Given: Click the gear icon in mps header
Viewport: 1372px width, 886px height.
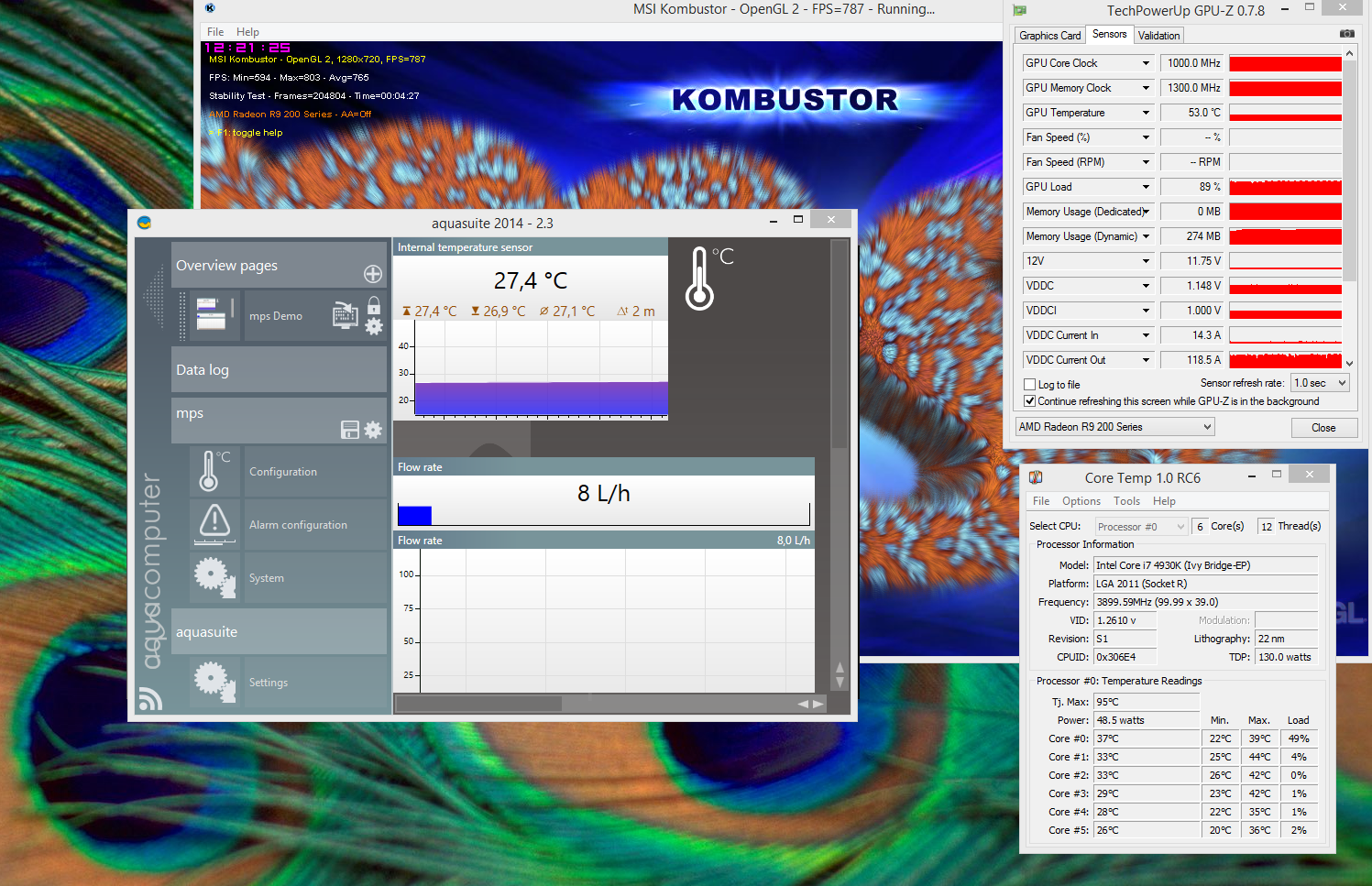Looking at the screenshot, I should [373, 430].
